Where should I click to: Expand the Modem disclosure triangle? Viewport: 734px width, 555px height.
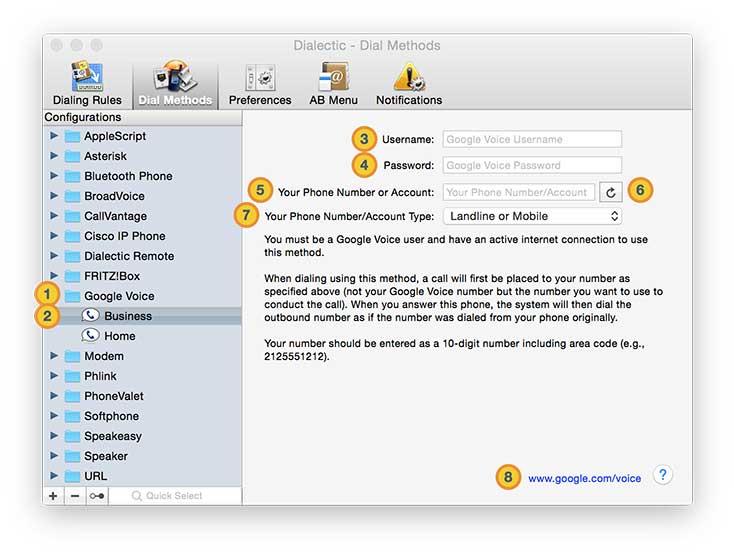(54, 356)
